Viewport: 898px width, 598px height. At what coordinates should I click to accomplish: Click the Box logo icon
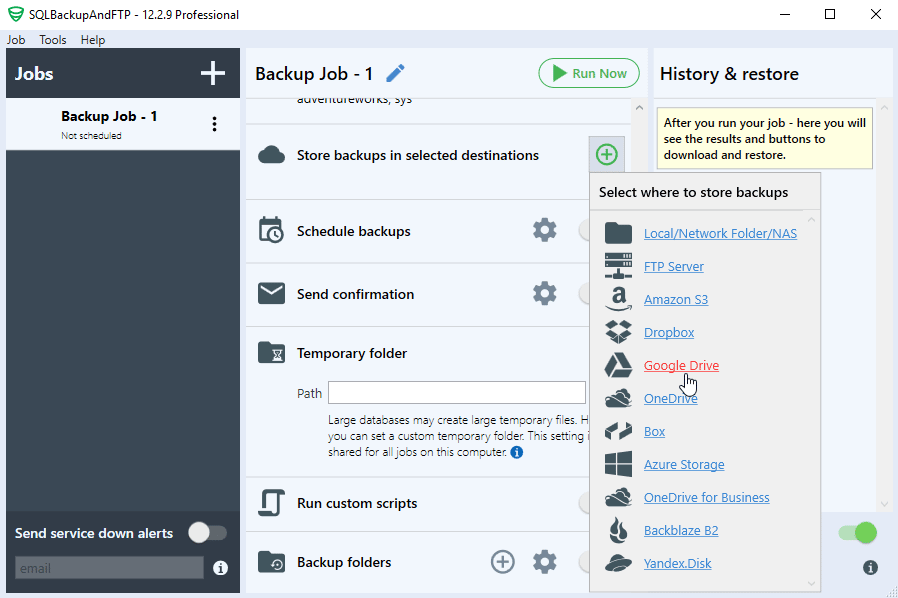pos(618,431)
